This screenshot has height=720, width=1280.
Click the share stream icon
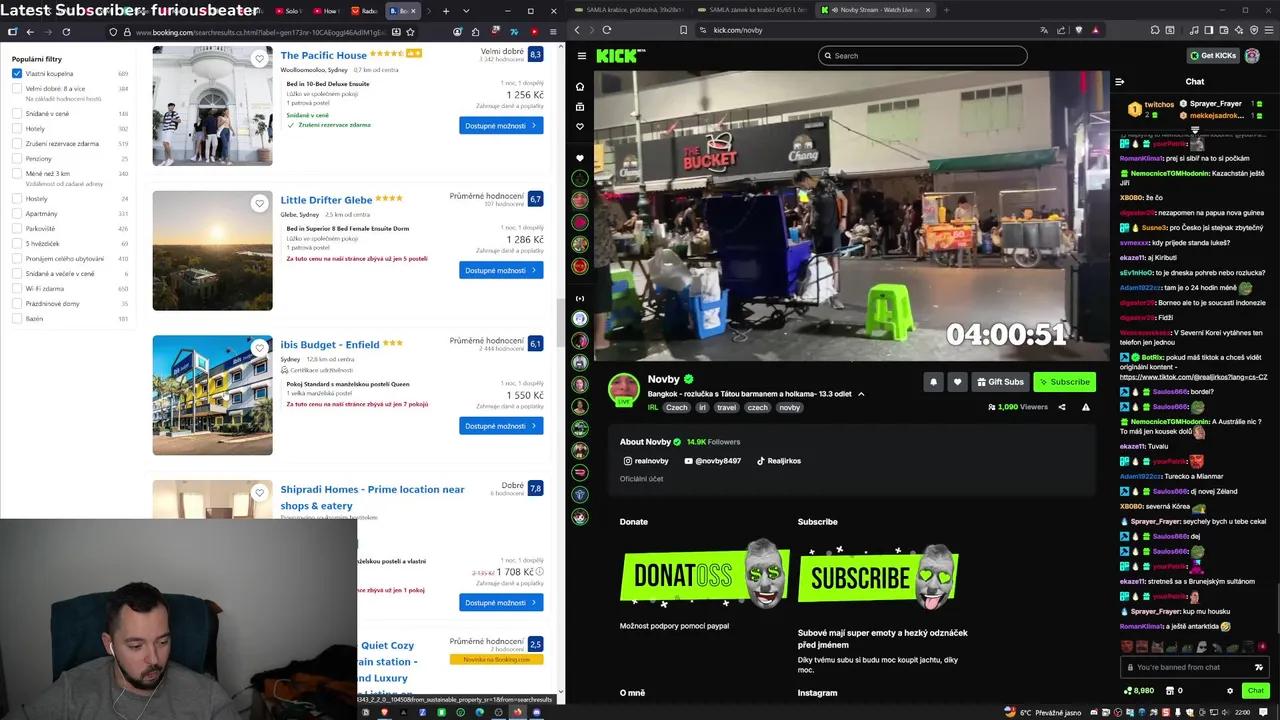(1062, 407)
